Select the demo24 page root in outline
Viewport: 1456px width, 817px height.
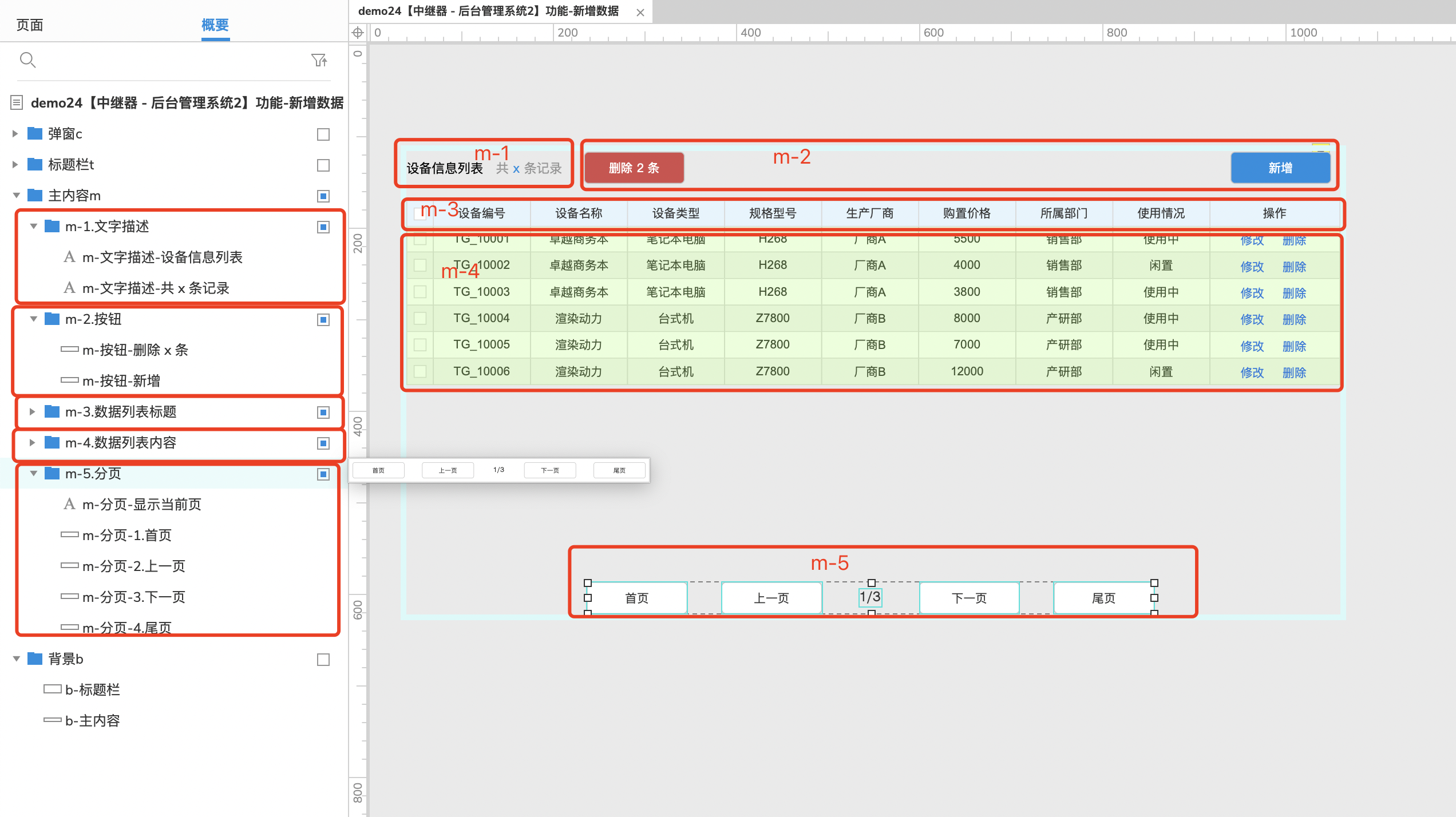[x=187, y=102]
